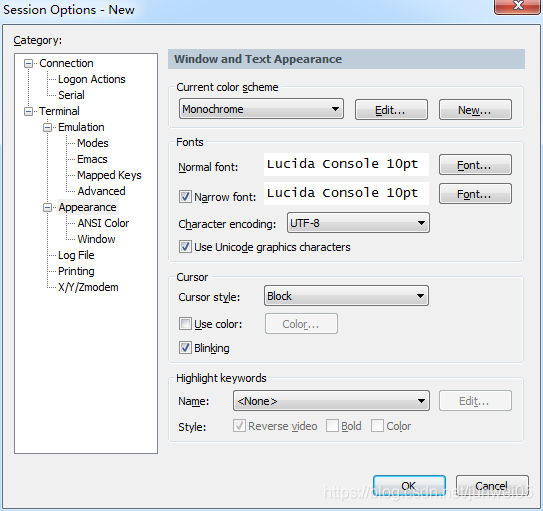Viewport: 543px width, 511px height.
Task: Click the cursor Color button
Action: (301, 324)
